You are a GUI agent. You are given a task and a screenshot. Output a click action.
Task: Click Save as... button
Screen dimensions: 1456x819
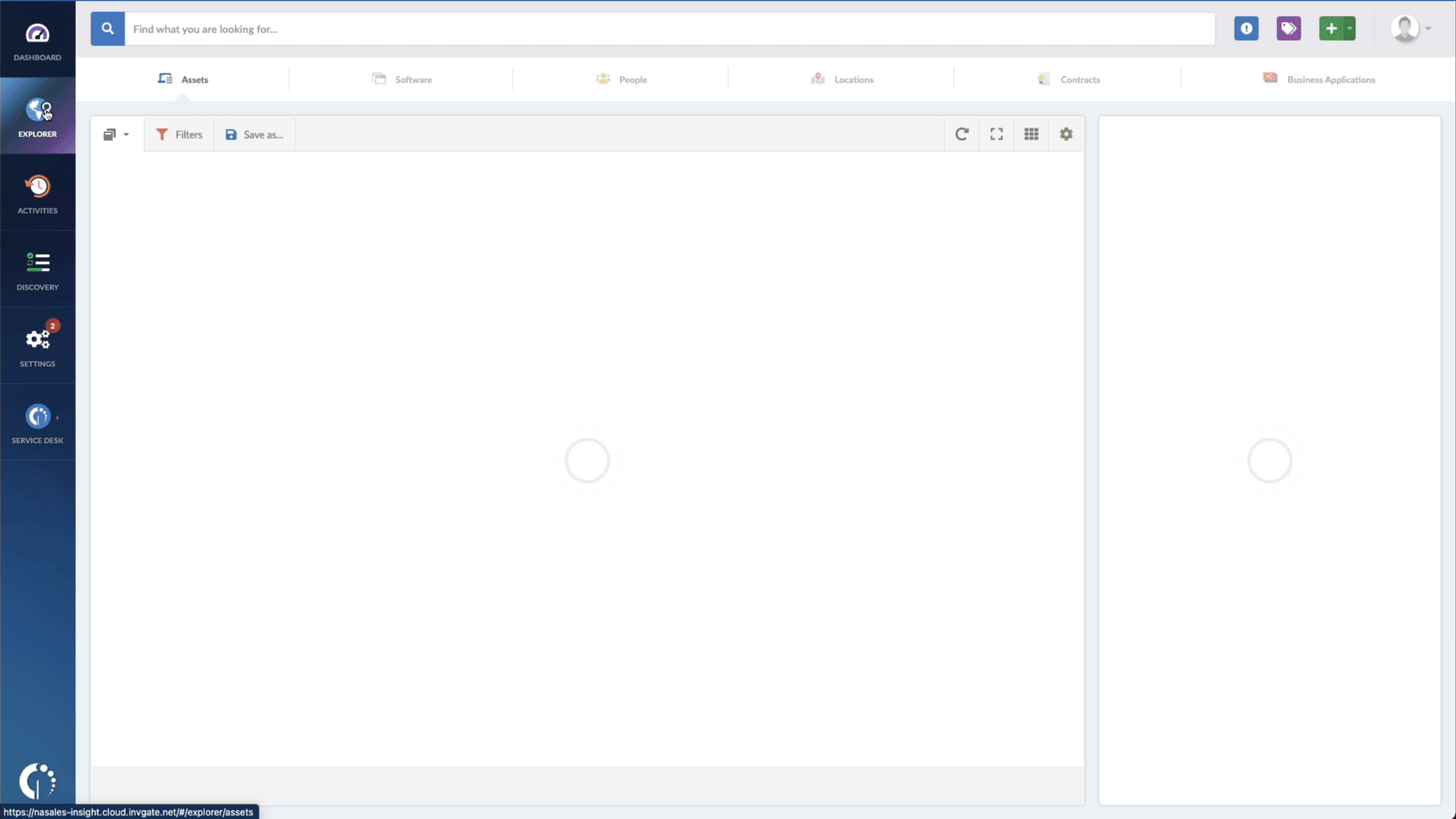[x=255, y=134]
